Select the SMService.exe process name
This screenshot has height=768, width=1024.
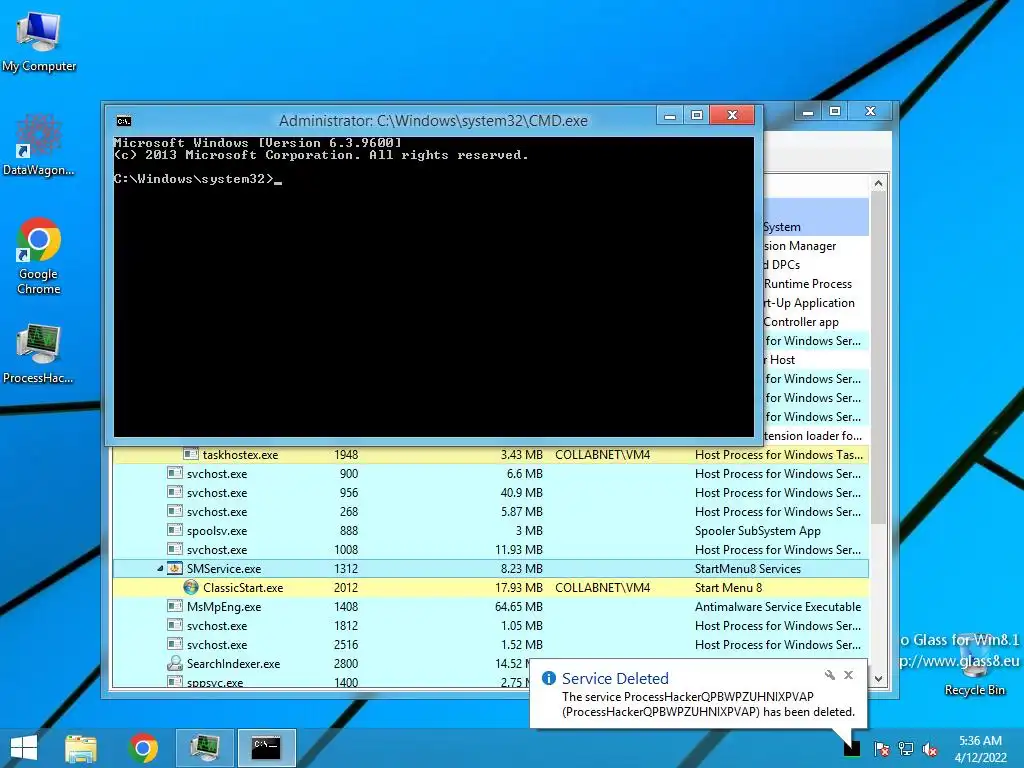coord(224,568)
